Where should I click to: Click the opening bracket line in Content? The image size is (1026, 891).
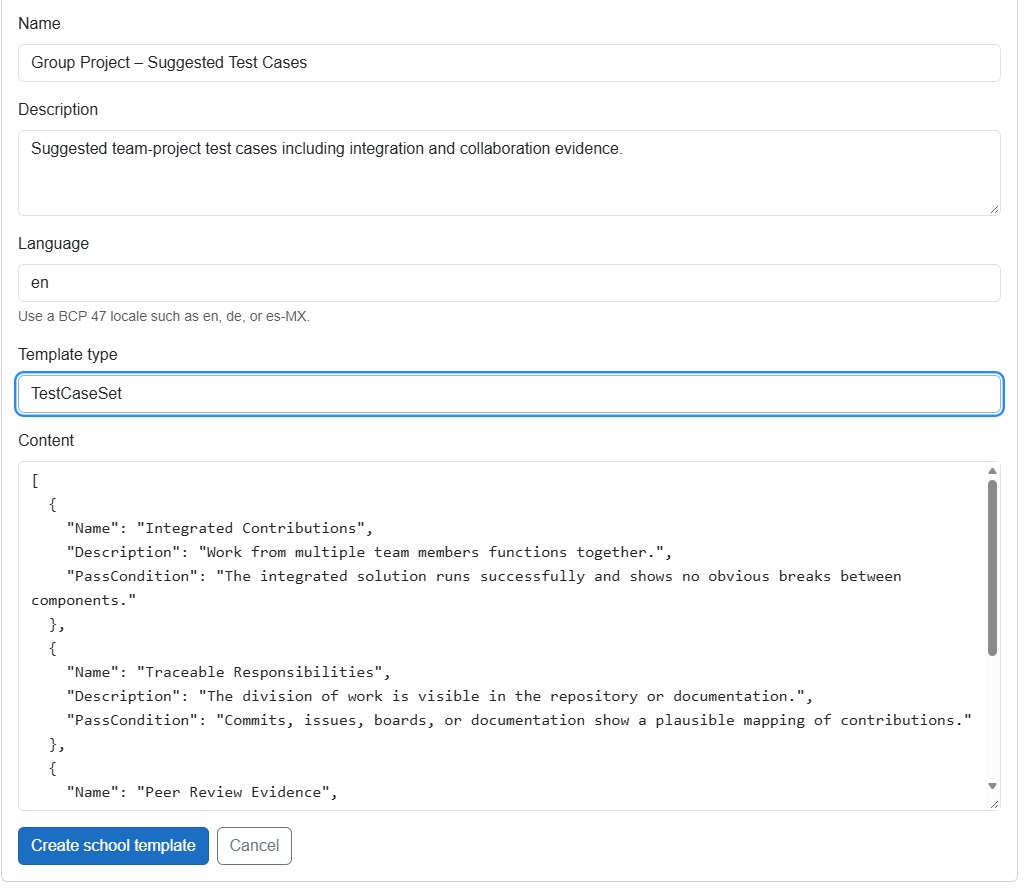(x=35, y=480)
